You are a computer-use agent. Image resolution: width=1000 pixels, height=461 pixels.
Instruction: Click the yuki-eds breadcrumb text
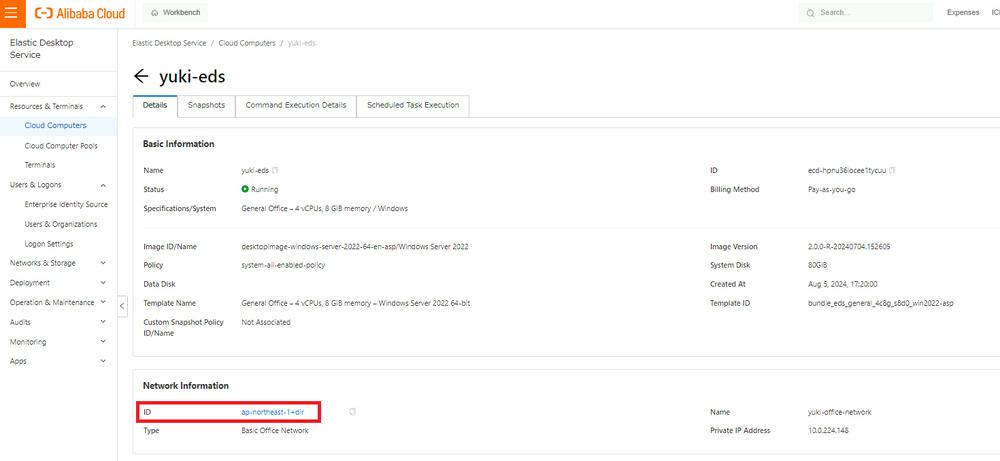(302, 43)
